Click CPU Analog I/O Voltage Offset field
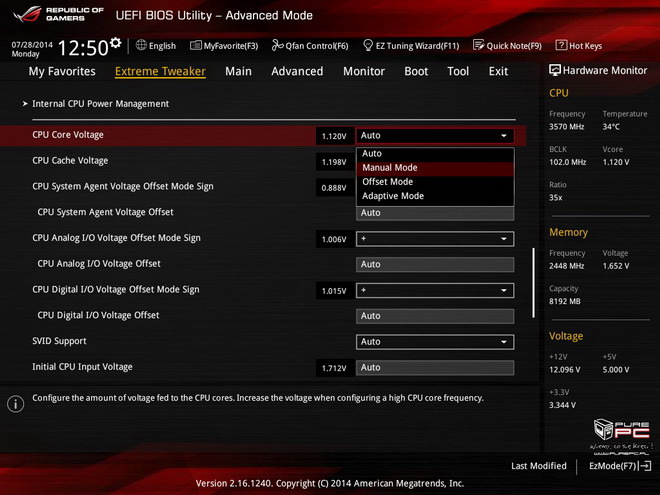Screen dimensions: 660x495 pos(435,264)
